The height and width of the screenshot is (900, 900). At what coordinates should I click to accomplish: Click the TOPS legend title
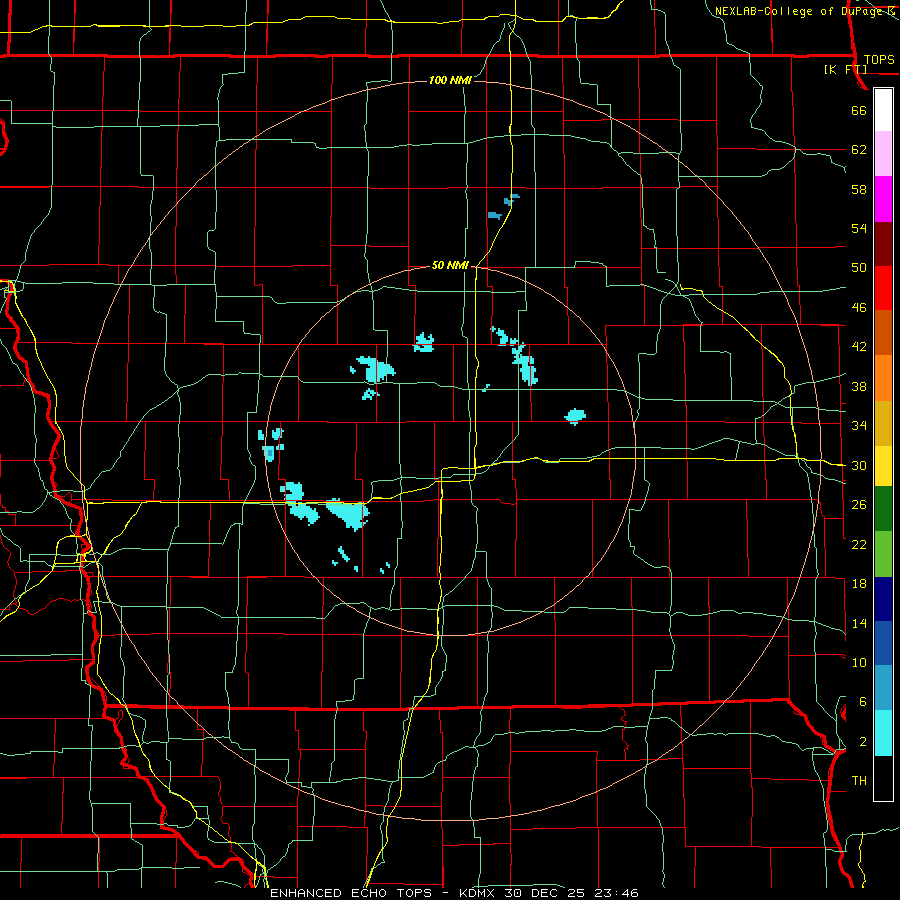coord(879,59)
